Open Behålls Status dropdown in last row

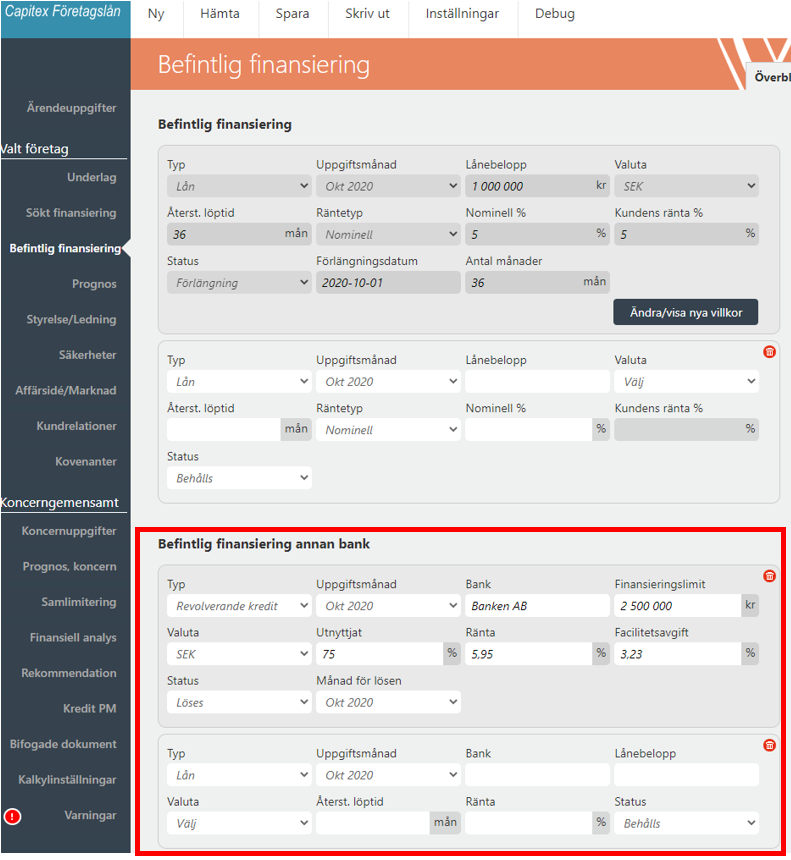click(x=686, y=823)
